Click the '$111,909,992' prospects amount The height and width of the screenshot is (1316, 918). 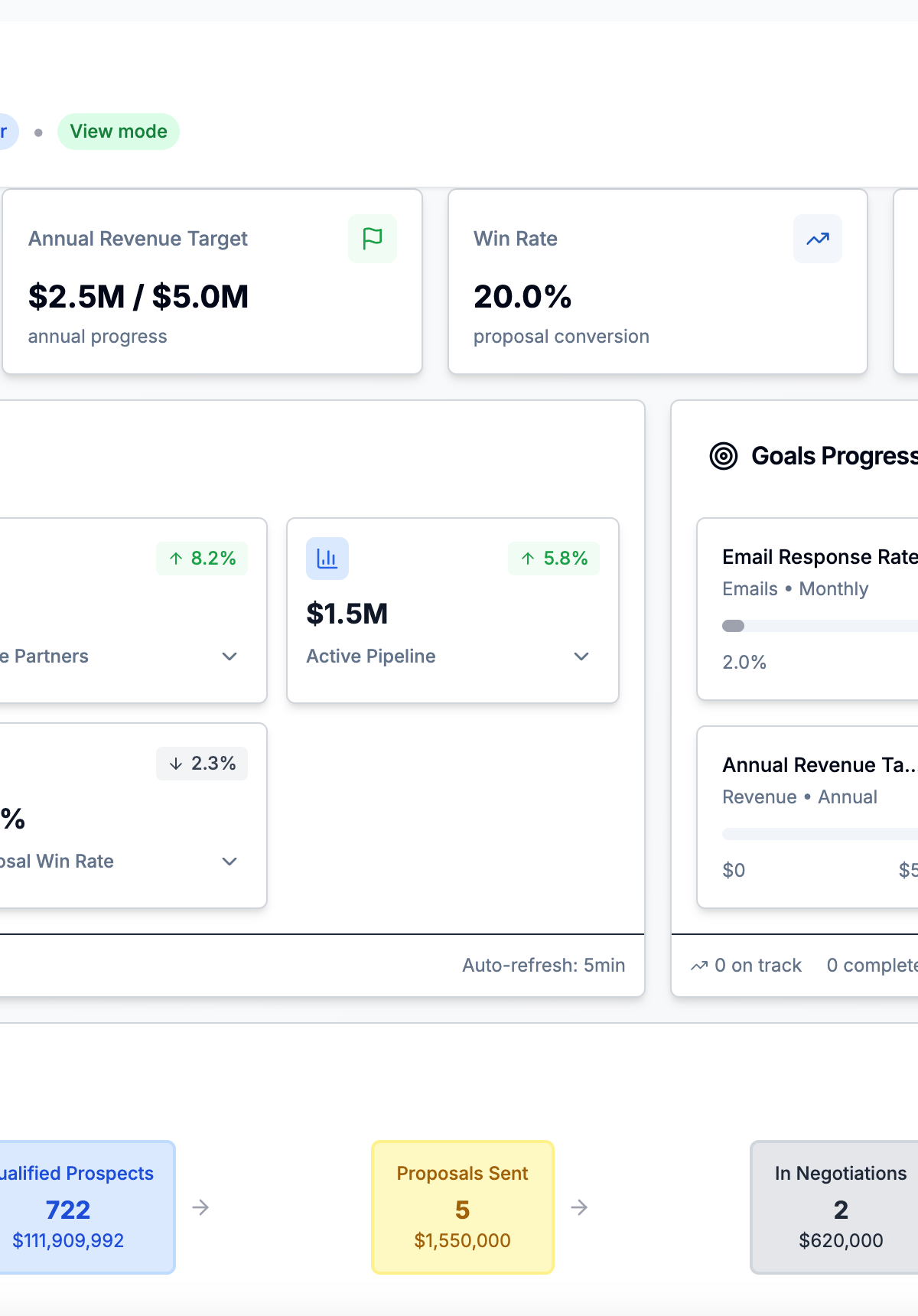click(68, 1240)
